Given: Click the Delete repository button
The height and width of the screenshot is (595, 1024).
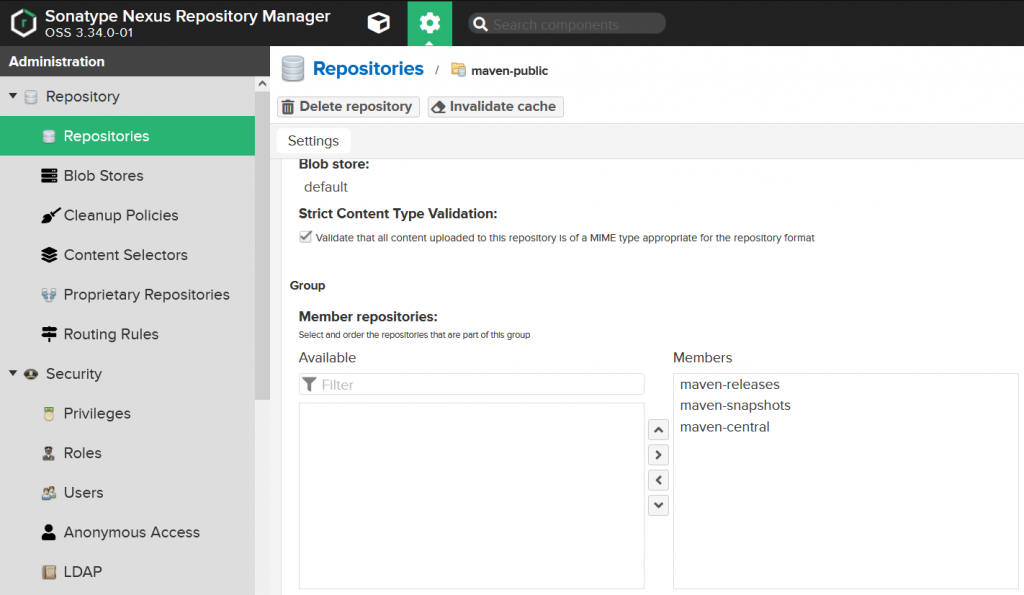Looking at the screenshot, I should pyautogui.click(x=348, y=106).
